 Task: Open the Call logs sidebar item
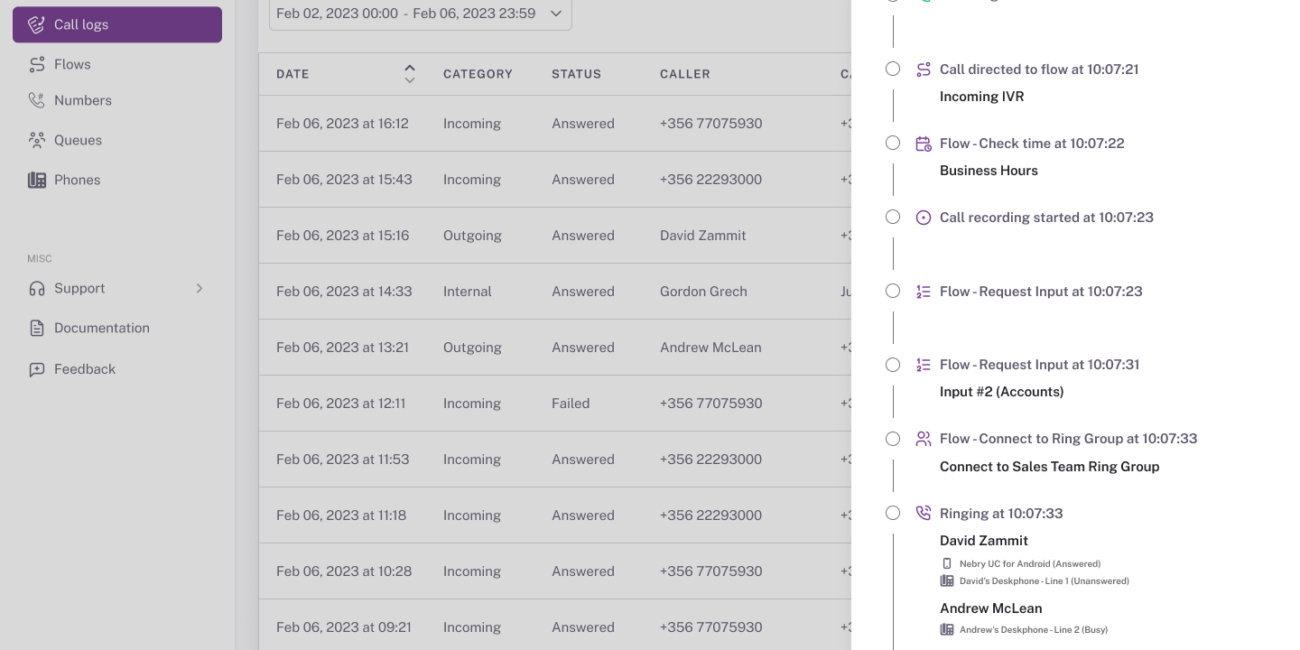[x=117, y=25]
